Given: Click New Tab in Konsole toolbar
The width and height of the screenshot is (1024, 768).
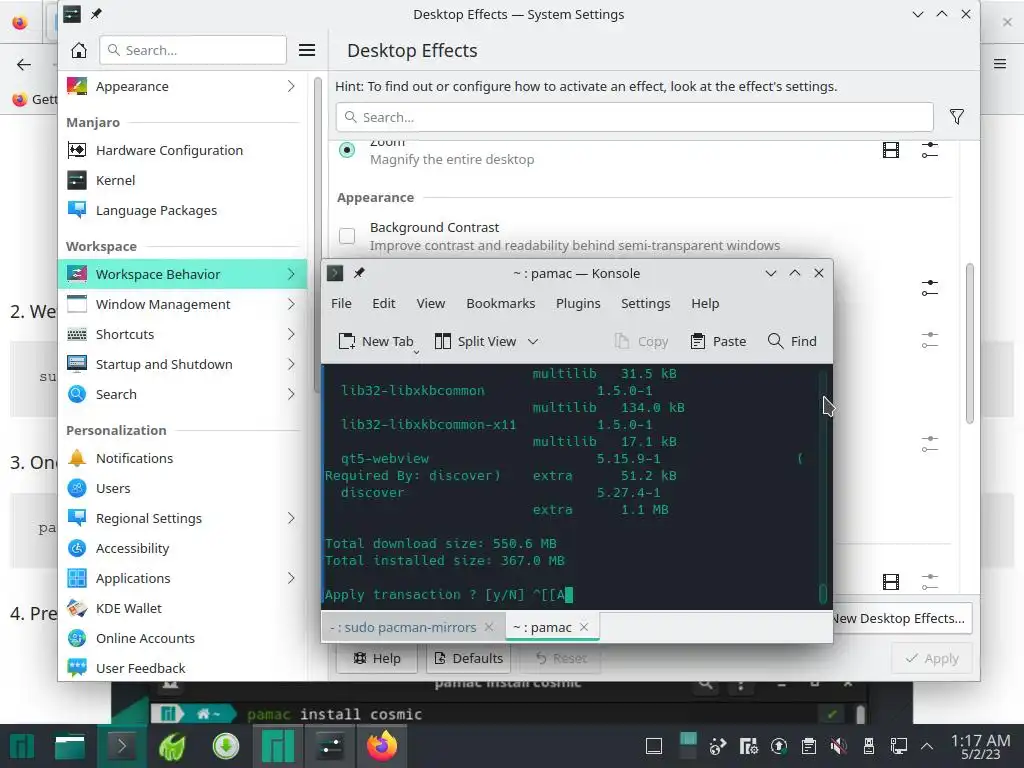Looking at the screenshot, I should pyautogui.click(x=376, y=341).
